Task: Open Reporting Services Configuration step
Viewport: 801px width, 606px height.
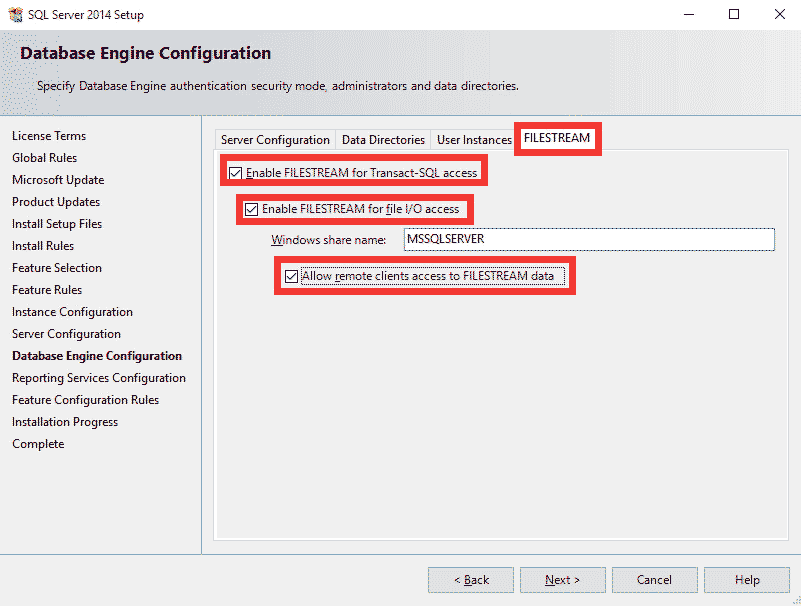Action: (99, 377)
